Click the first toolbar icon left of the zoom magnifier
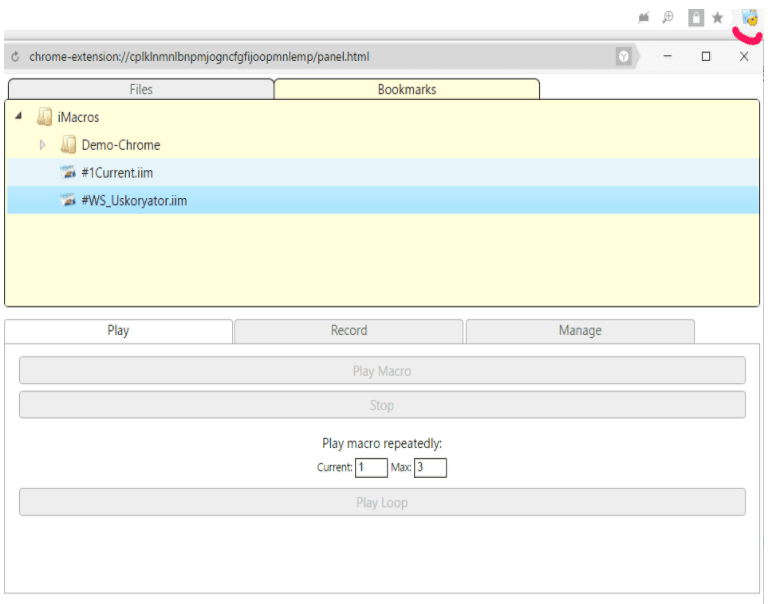 pyautogui.click(x=643, y=18)
